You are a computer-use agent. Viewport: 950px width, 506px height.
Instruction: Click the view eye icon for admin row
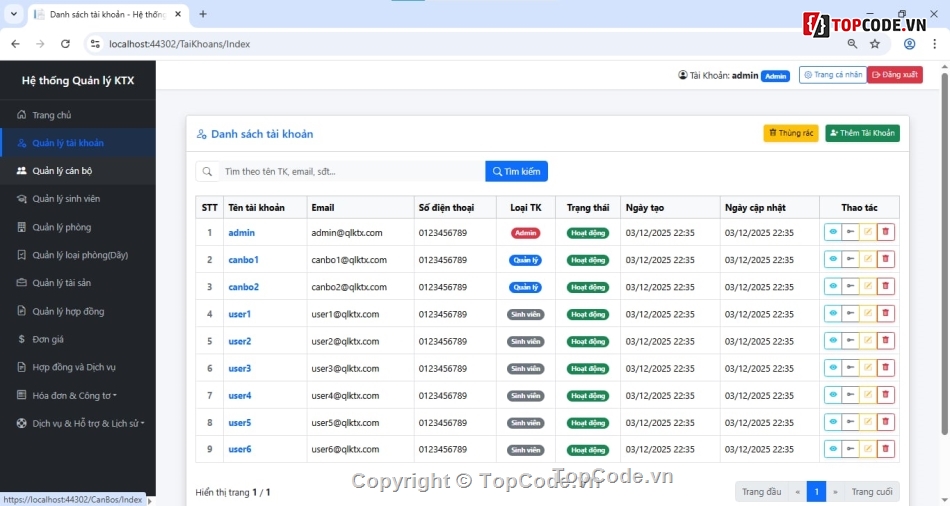[832, 232]
